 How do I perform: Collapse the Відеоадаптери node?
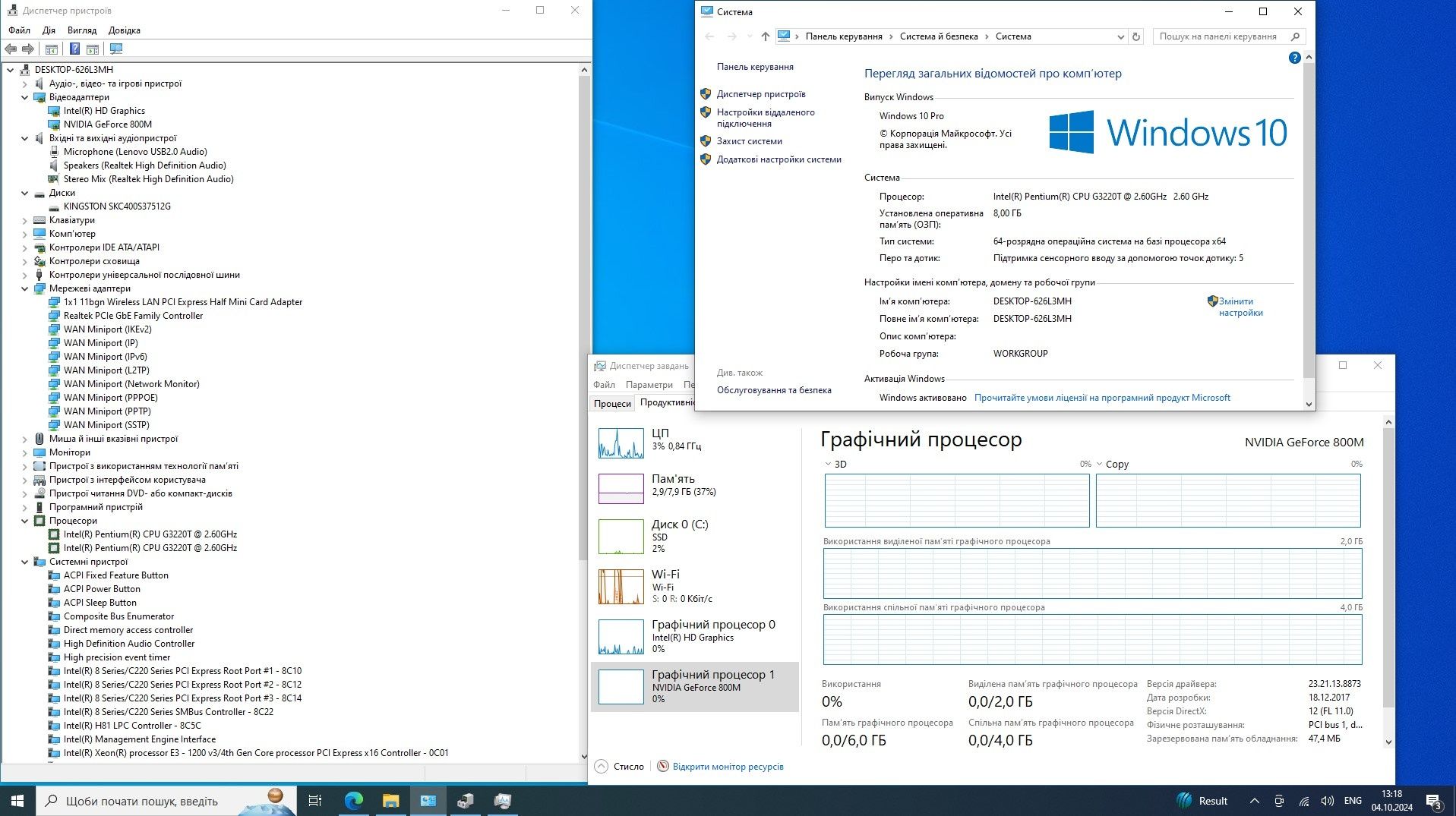[x=24, y=97]
